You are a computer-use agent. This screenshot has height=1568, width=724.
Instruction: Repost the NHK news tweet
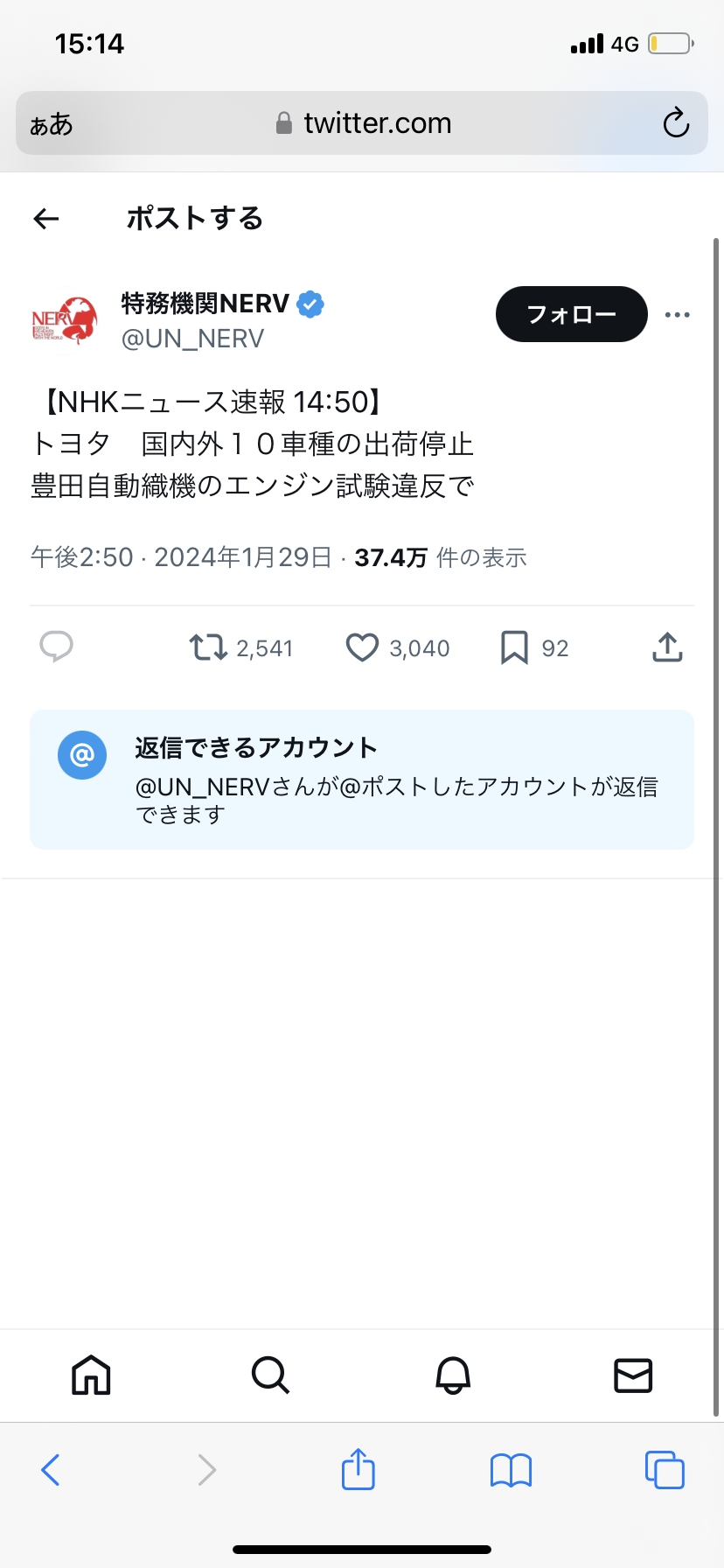click(209, 647)
